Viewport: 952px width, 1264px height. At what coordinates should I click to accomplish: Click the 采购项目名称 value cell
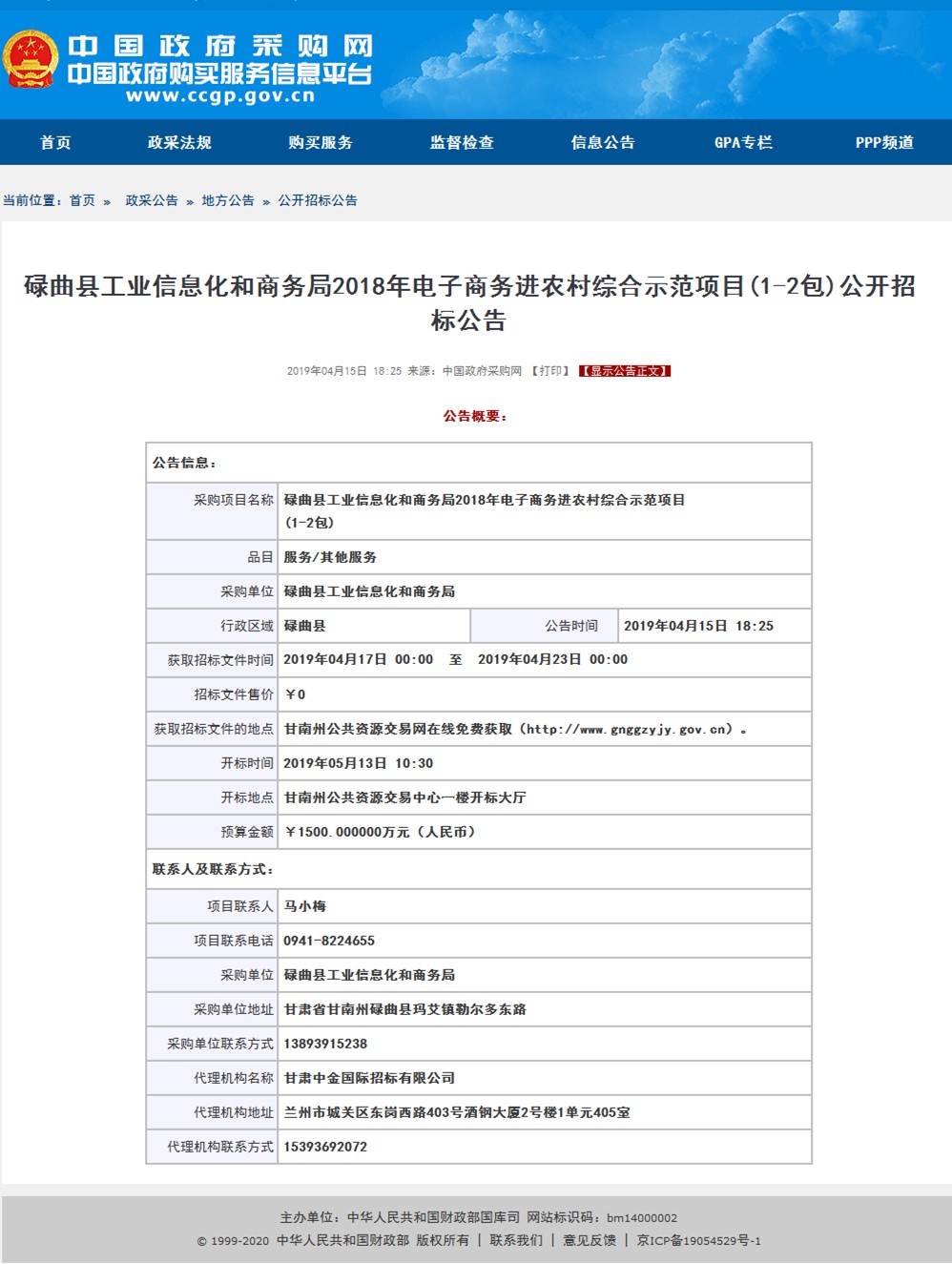tap(545, 511)
